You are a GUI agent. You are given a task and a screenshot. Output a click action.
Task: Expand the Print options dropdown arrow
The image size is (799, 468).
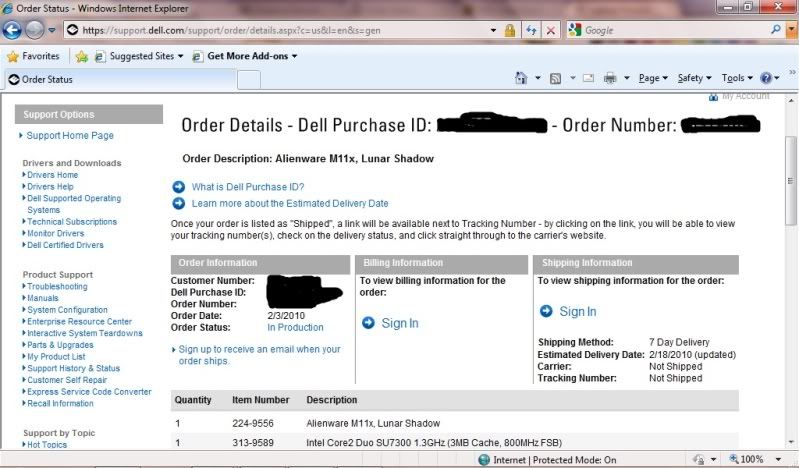(x=627, y=78)
